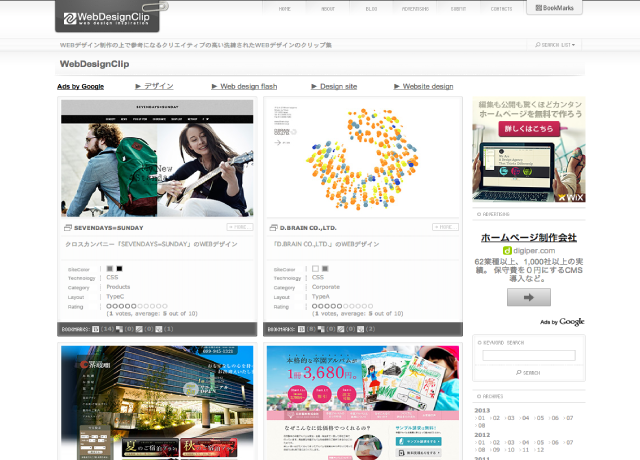Image resolution: width=640 pixels, height=460 pixels.
Task: Open the hotel building site thumbnail
Action: pos(157,403)
